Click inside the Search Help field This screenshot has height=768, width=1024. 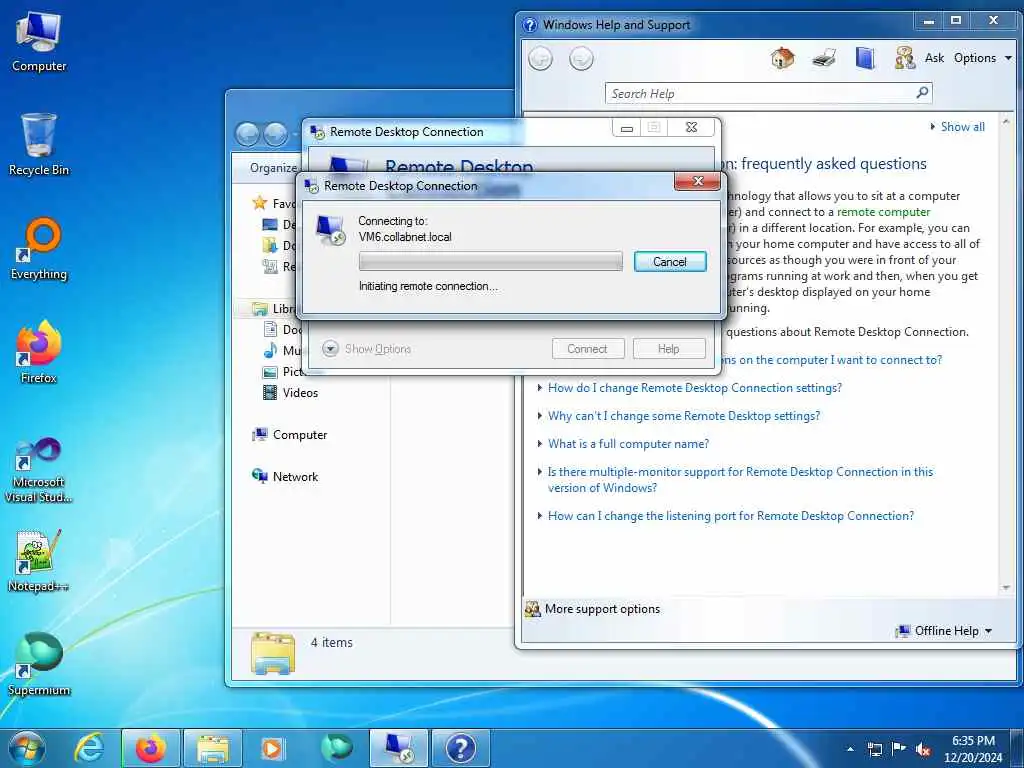(761, 93)
